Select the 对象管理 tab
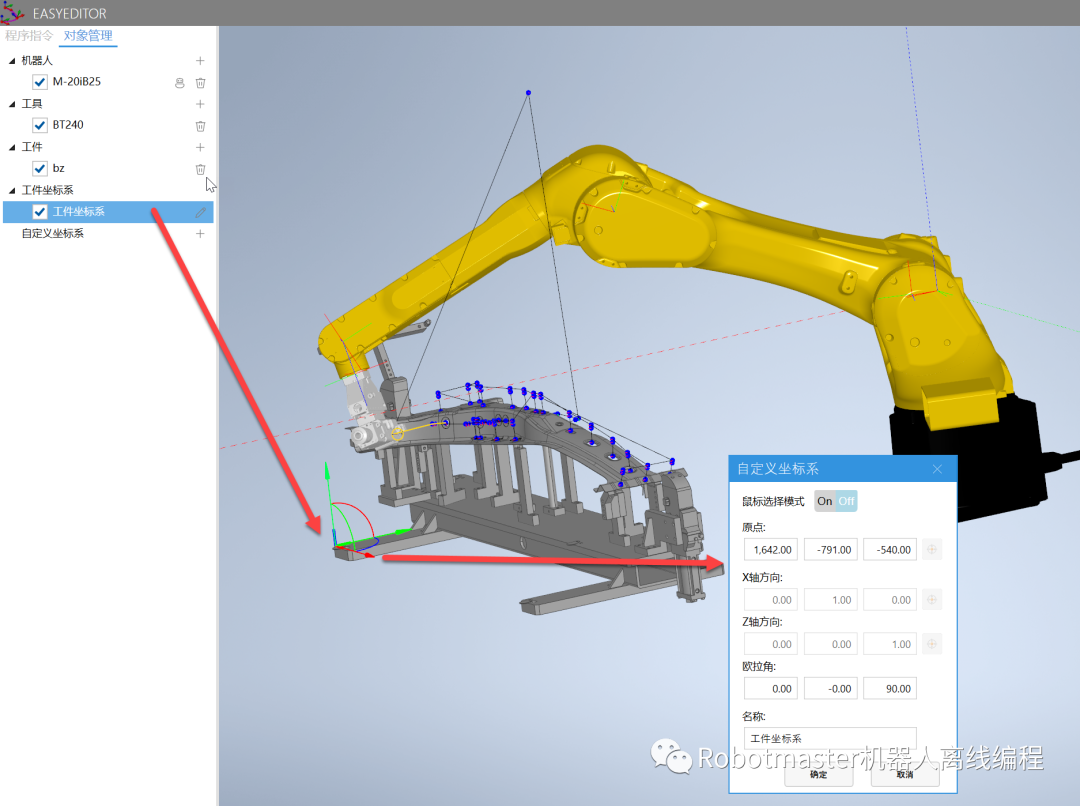 (88, 36)
